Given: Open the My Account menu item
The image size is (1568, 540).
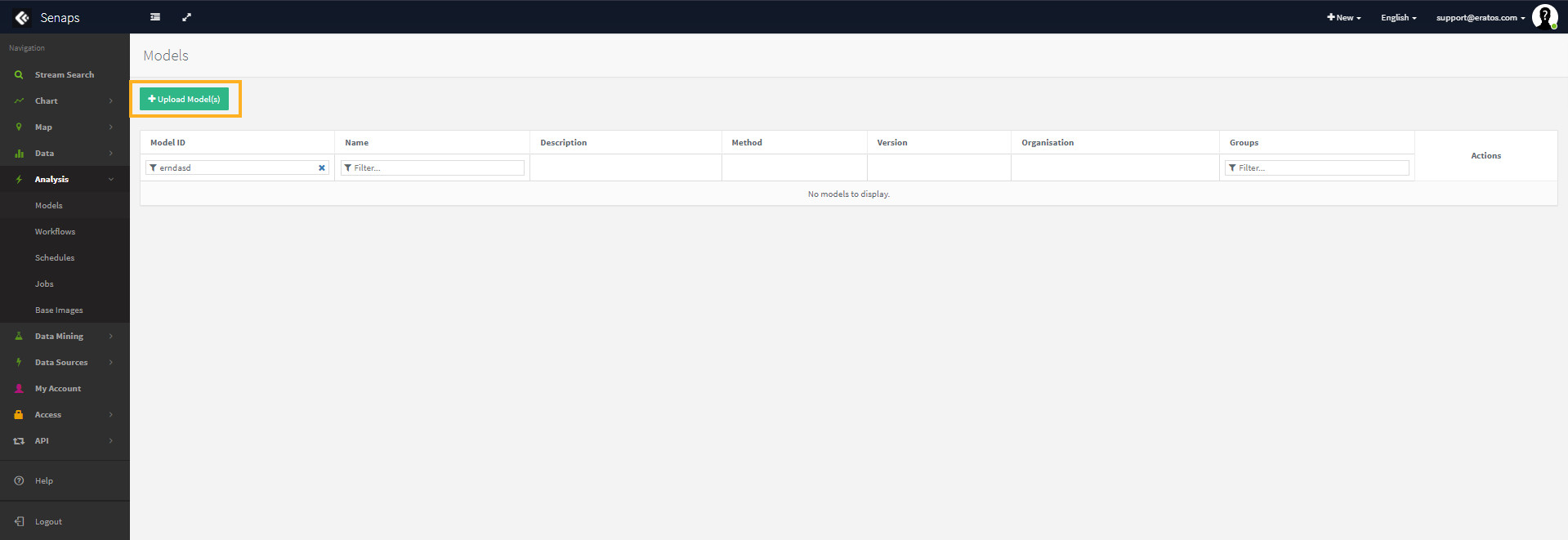Looking at the screenshot, I should point(58,388).
